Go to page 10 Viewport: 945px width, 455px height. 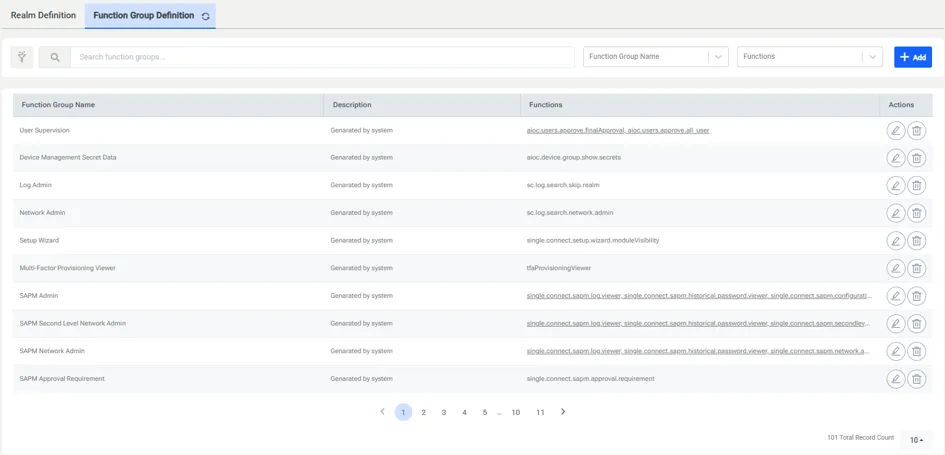tap(516, 412)
